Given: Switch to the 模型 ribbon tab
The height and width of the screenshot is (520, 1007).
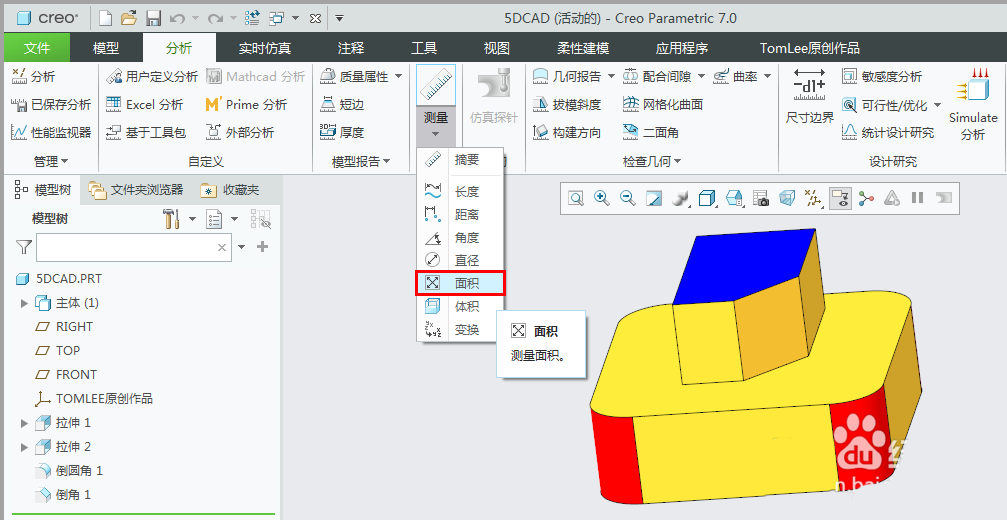Looking at the screenshot, I should pos(106,48).
